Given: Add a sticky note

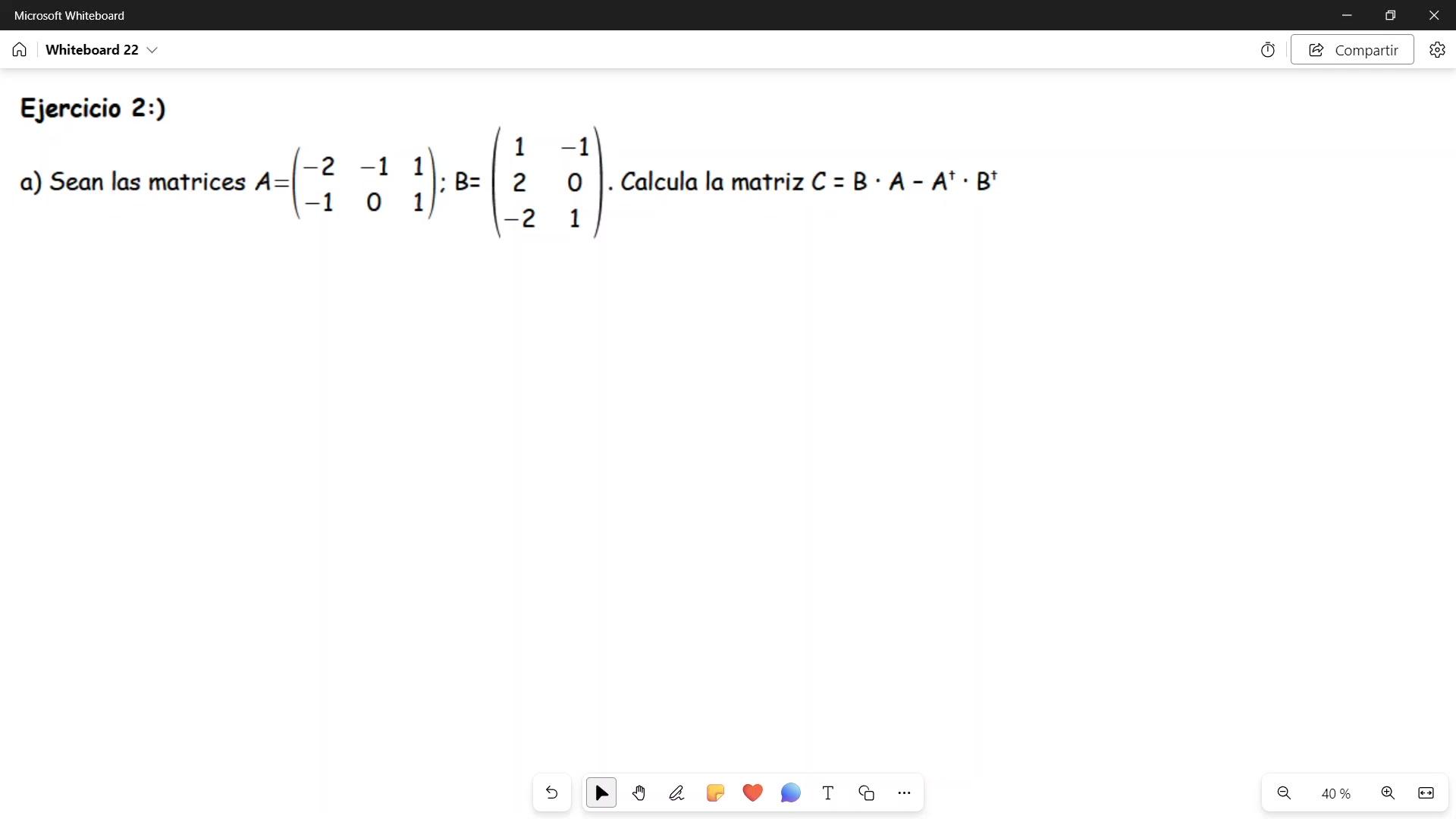Looking at the screenshot, I should 714,793.
